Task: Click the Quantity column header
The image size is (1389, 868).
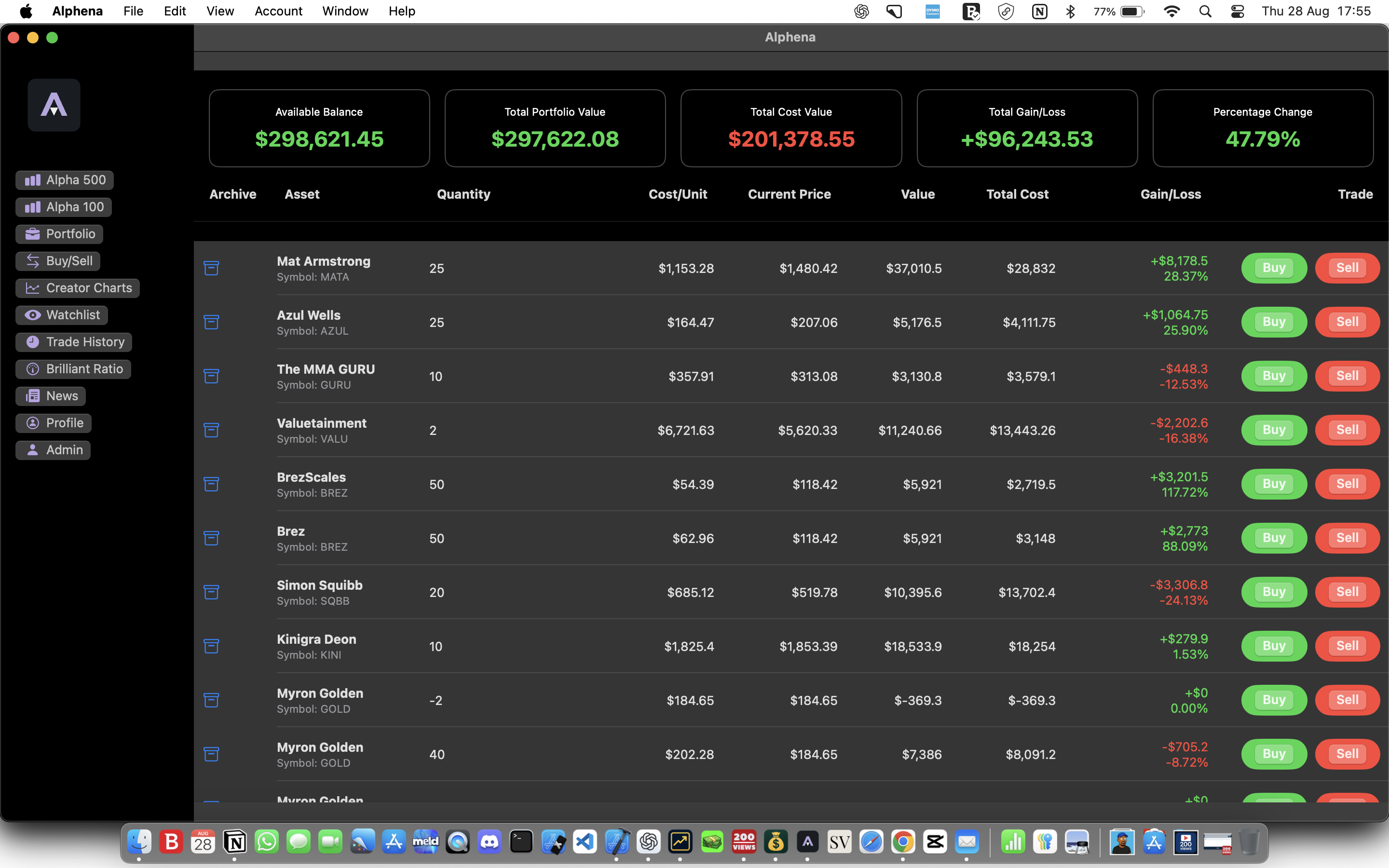Action: tap(464, 195)
